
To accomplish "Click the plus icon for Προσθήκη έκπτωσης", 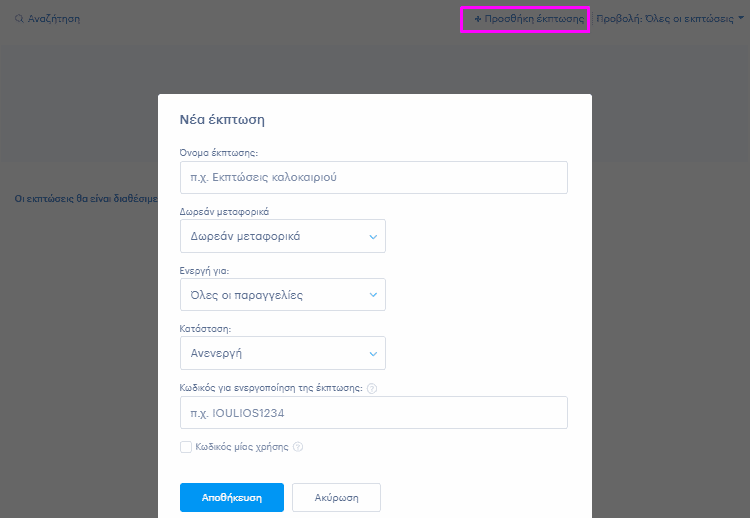I will pos(477,19).
